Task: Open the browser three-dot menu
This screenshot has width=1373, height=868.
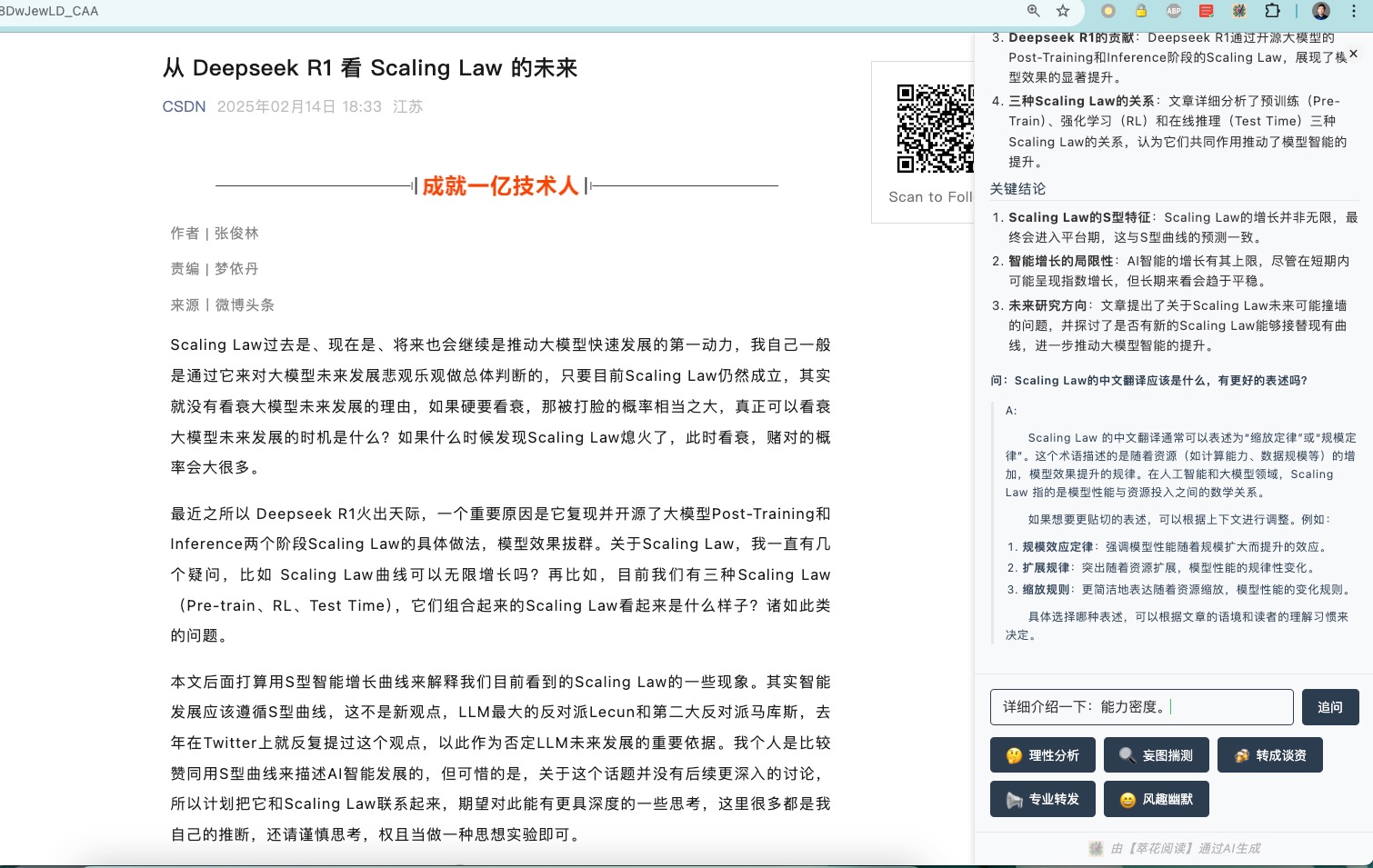Action: [x=1354, y=11]
